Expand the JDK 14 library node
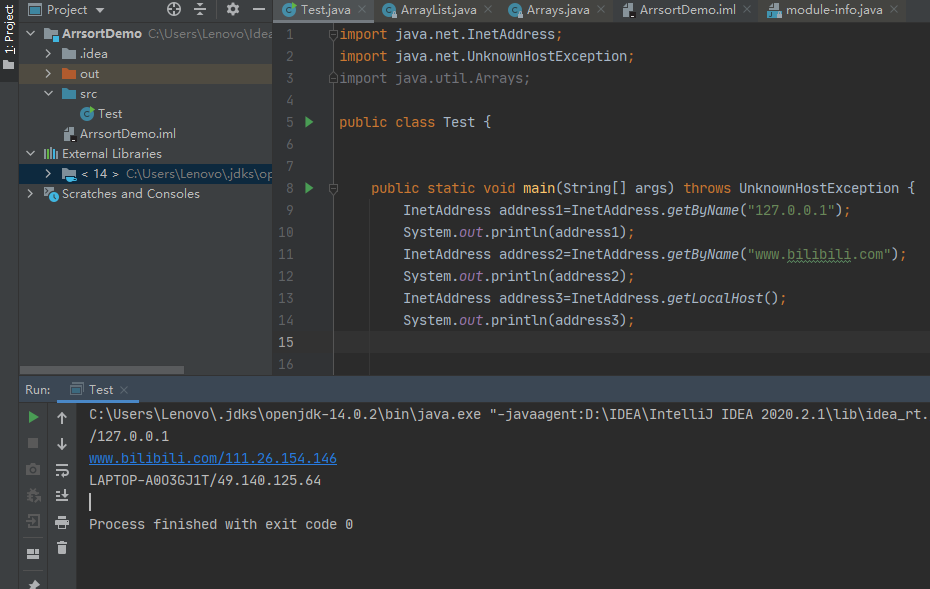Image resolution: width=930 pixels, height=589 pixels. pyautogui.click(x=48, y=174)
